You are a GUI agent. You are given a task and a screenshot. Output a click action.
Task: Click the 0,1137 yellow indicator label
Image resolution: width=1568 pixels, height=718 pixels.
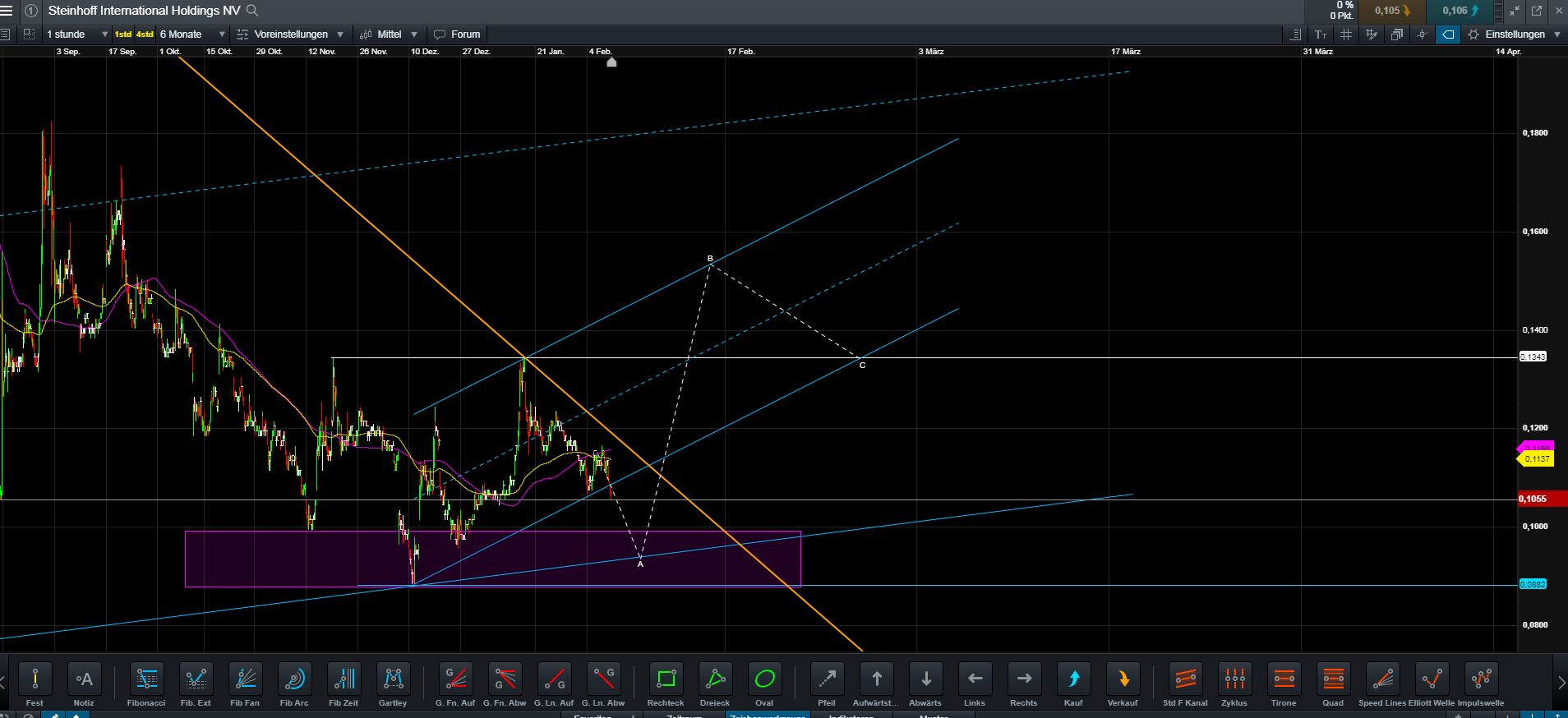tap(1537, 459)
